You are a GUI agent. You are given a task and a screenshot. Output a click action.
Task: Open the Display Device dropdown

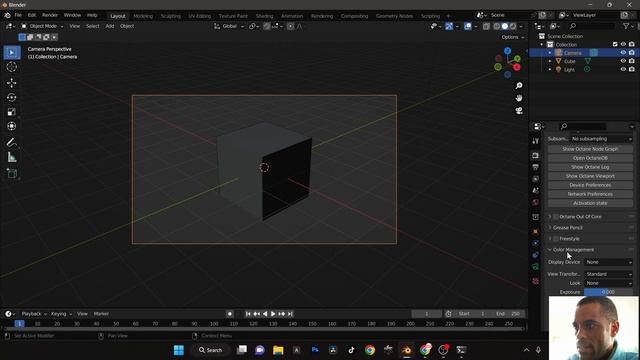pyautogui.click(x=609, y=262)
